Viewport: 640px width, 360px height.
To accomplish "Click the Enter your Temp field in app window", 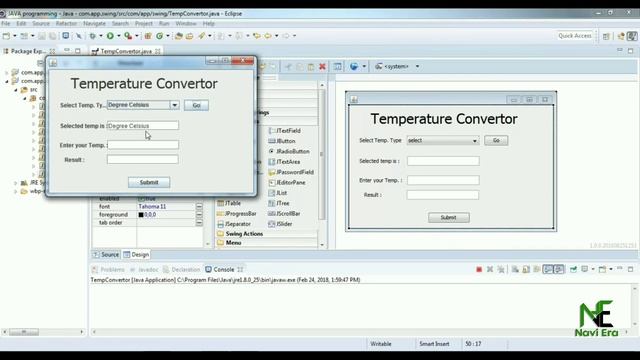I will pos(143,145).
